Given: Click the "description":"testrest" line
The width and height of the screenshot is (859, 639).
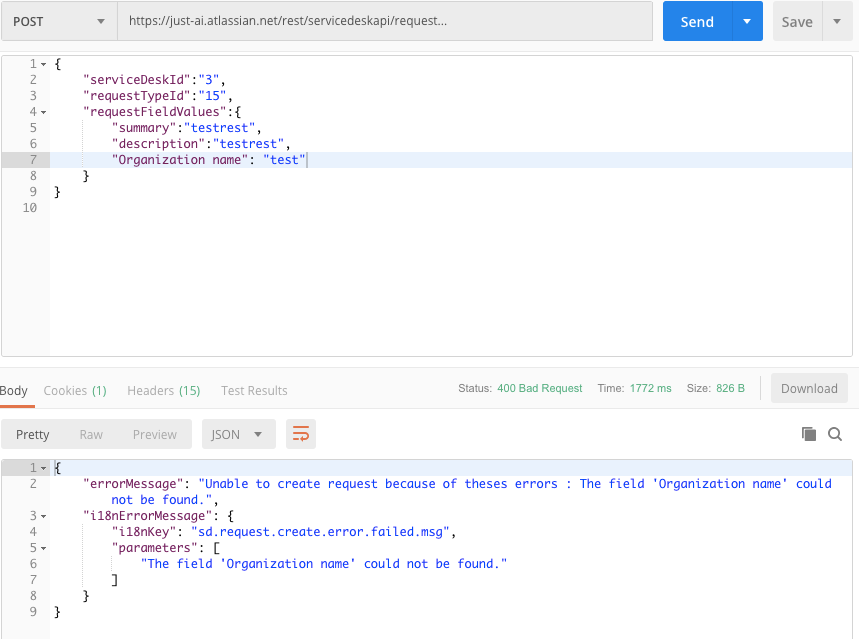Looking at the screenshot, I should click(x=201, y=144).
